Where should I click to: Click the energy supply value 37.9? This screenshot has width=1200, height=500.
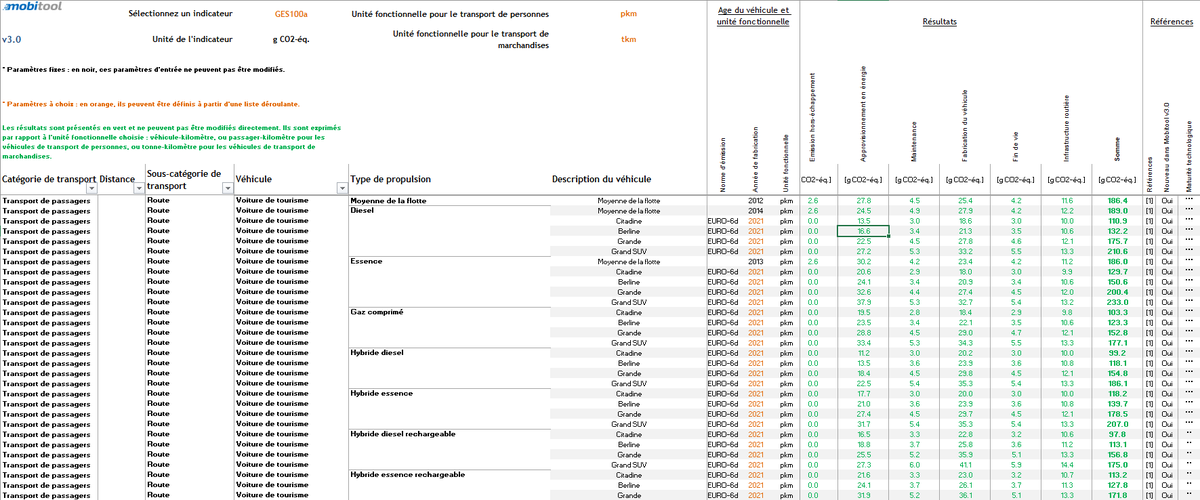(x=864, y=301)
